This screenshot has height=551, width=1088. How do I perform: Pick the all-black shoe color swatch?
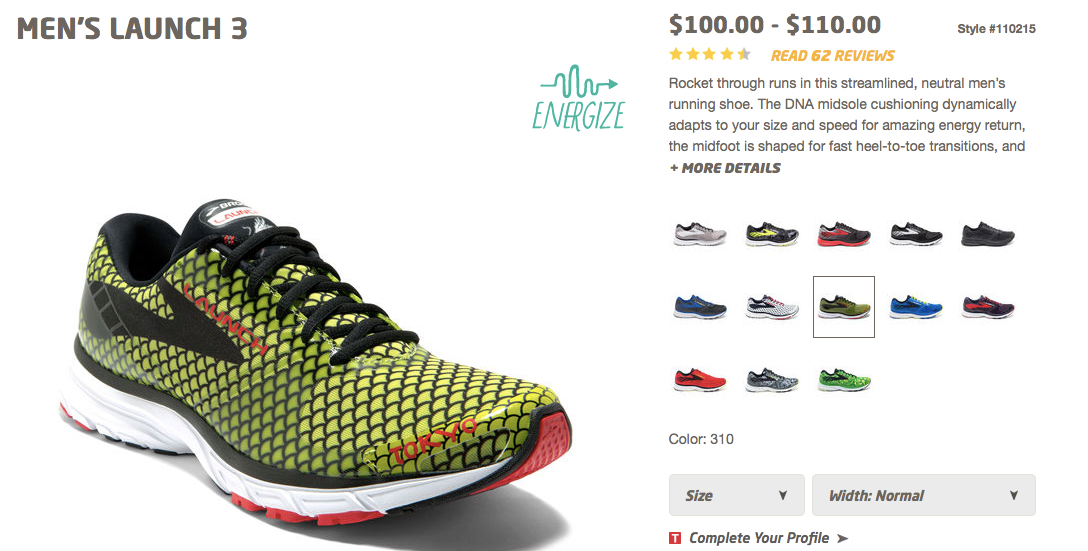[988, 234]
